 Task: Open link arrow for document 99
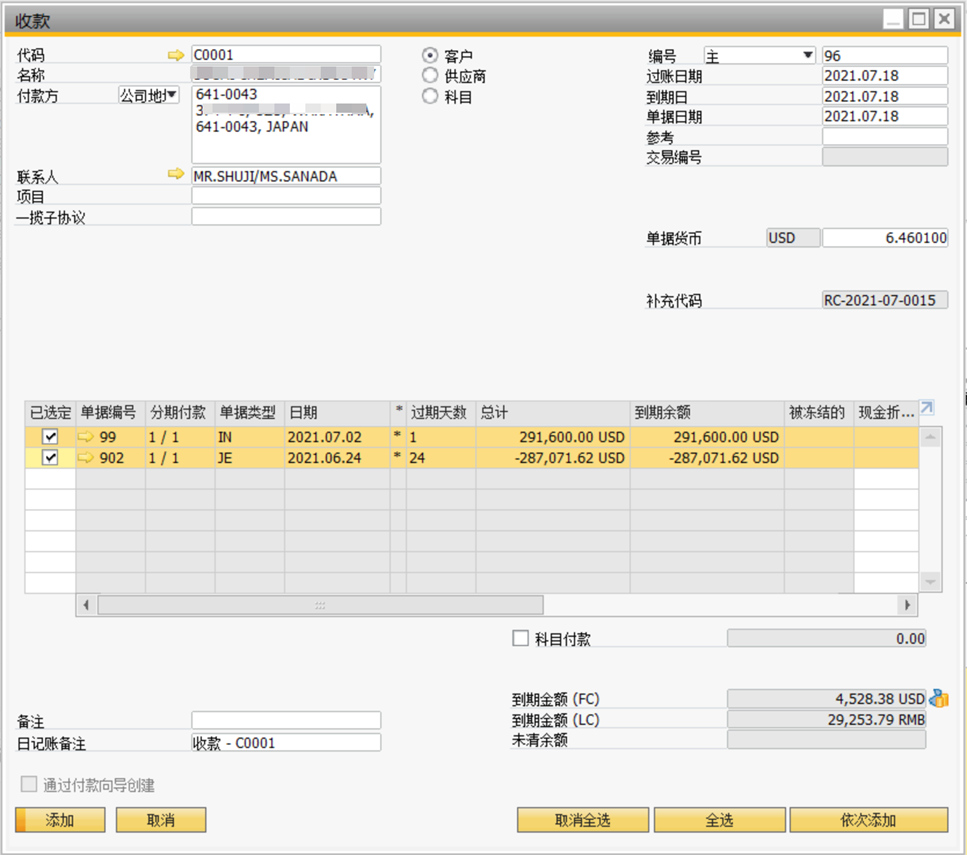[86, 437]
